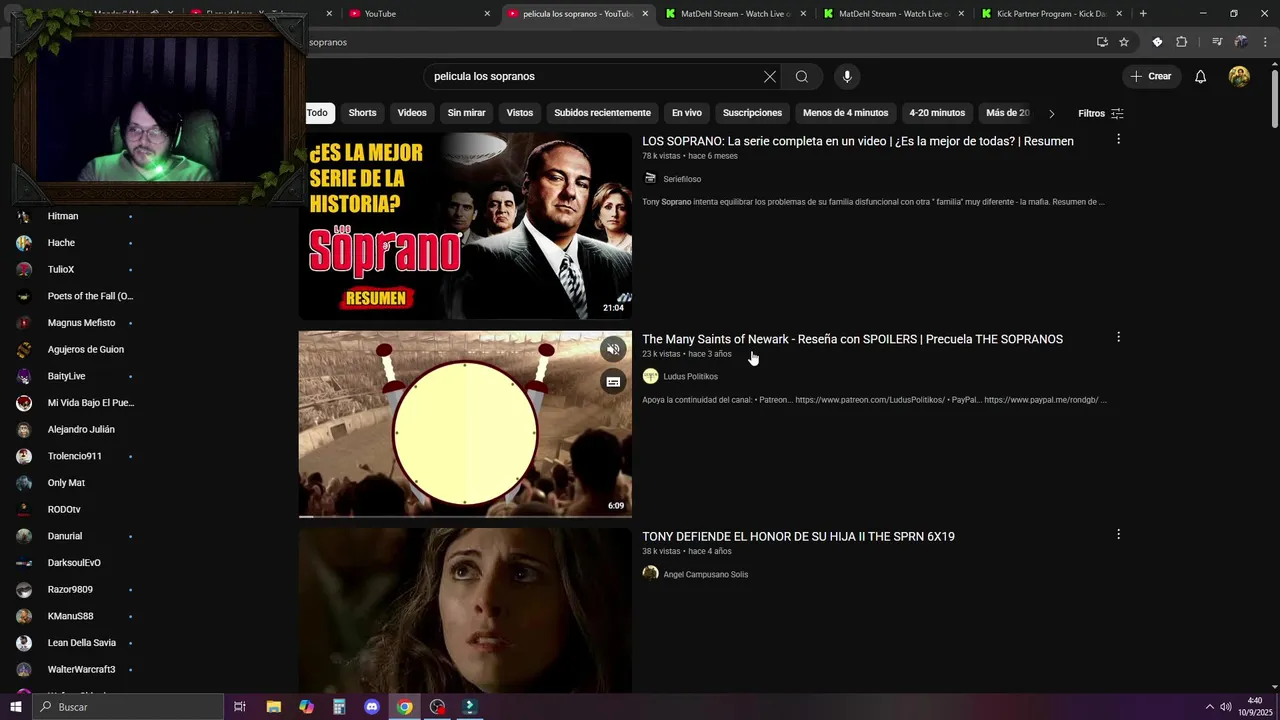This screenshot has height=720, width=1280.
Task: Select the Videos filter chip
Action: click(412, 113)
